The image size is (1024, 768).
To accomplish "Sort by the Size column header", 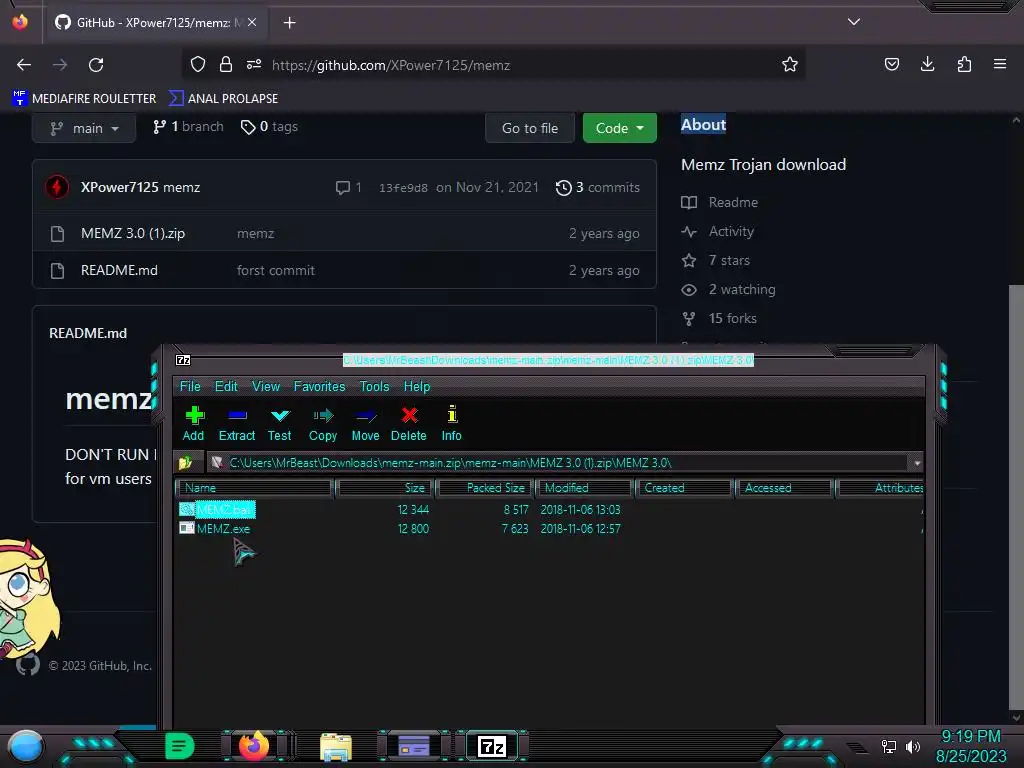I will pyautogui.click(x=385, y=488).
